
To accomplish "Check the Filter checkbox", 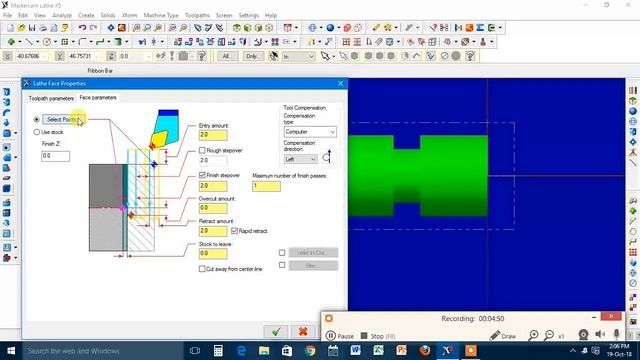I will tap(282, 265).
